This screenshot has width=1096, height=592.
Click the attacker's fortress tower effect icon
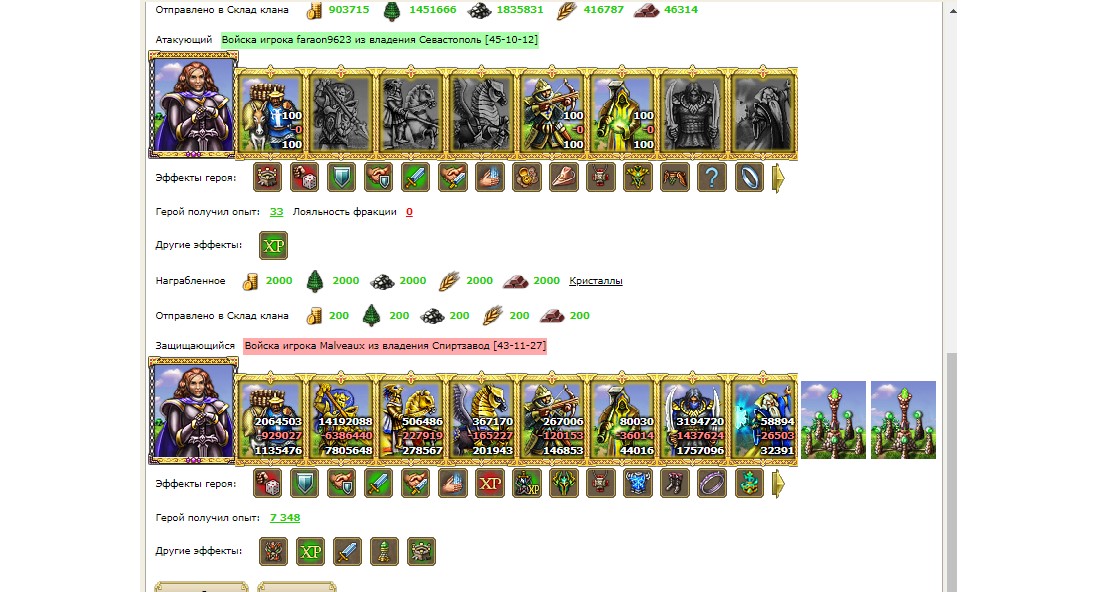pos(267,178)
